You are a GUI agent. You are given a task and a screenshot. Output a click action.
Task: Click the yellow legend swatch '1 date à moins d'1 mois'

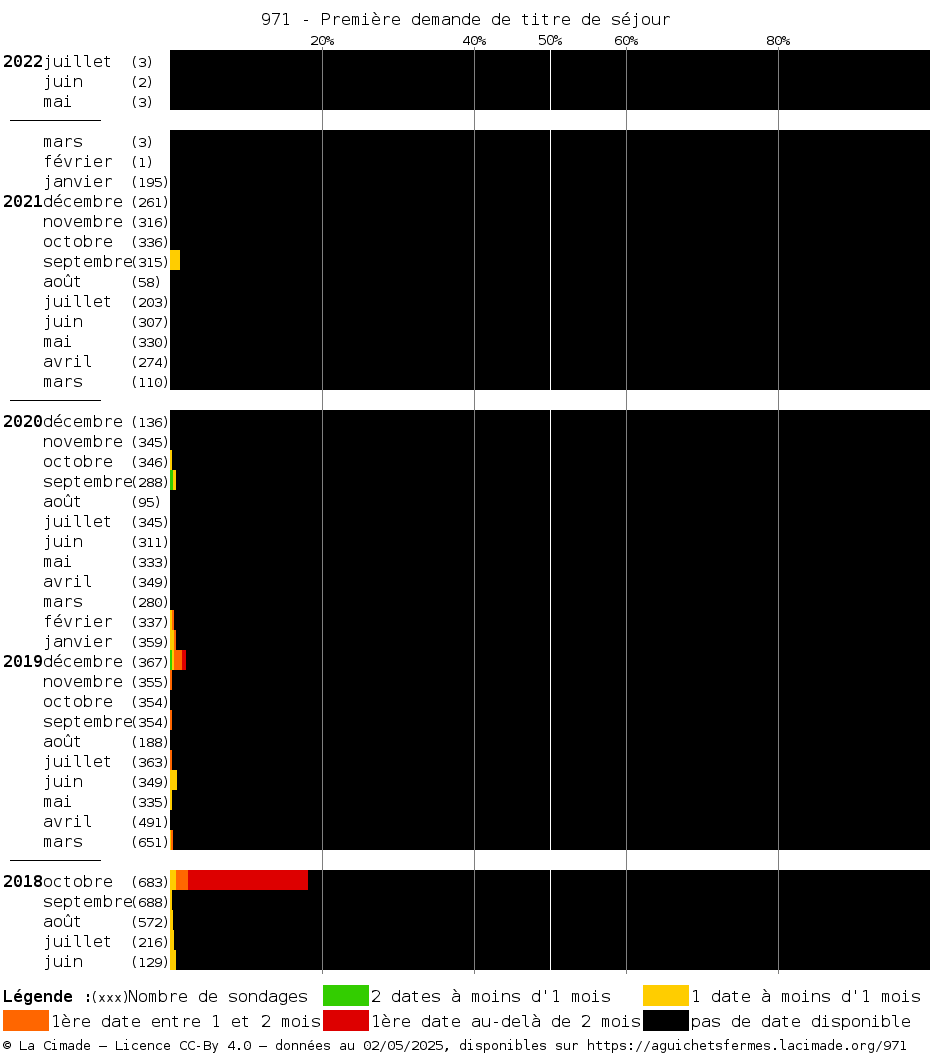coord(666,995)
